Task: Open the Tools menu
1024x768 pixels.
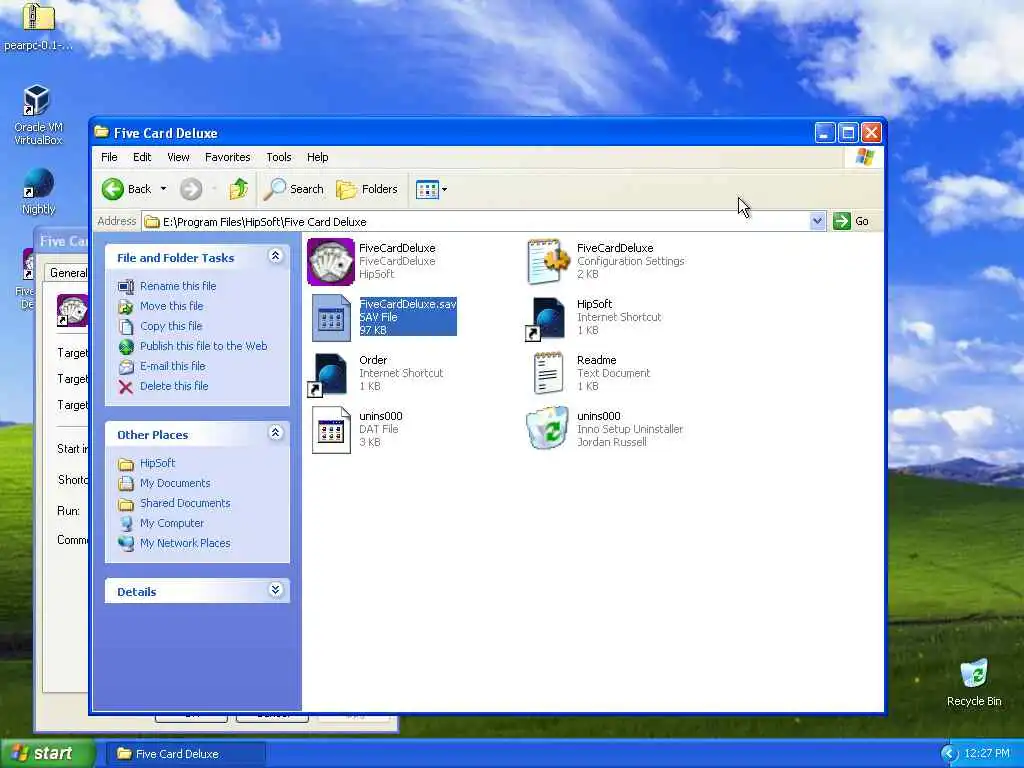Action: click(x=279, y=157)
